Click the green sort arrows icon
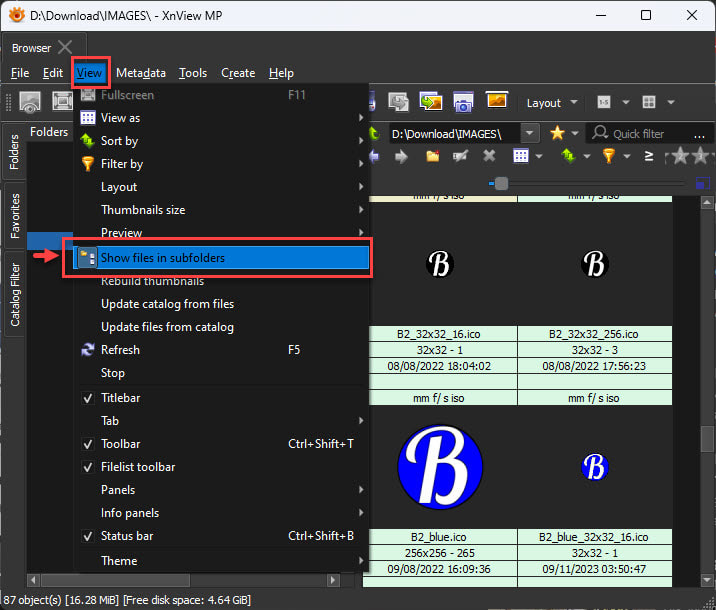Image resolution: width=716 pixels, height=610 pixels. coord(569,156)
